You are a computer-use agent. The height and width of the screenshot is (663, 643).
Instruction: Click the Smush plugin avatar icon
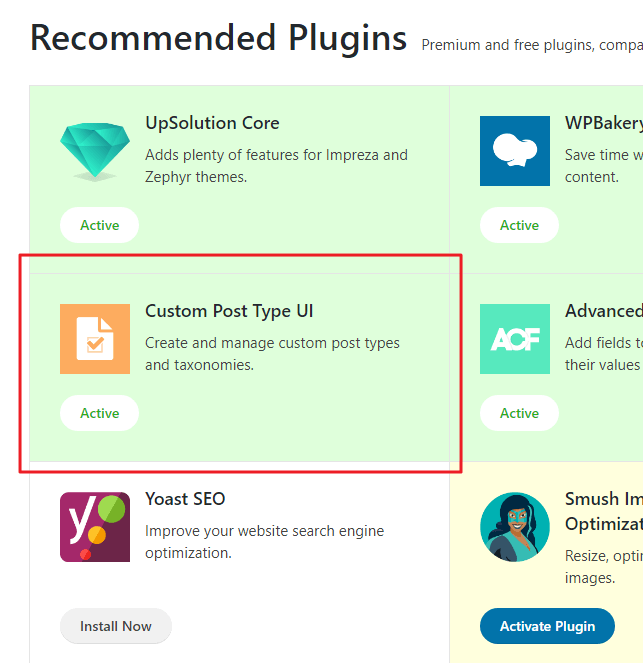pyautogui.click(x=515, y=527)
